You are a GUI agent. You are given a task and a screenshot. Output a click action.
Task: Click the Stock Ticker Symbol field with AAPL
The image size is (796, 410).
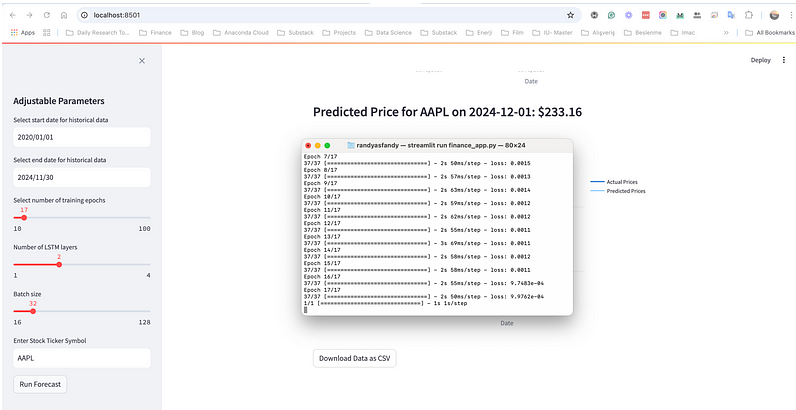click(x=82, y=358)
